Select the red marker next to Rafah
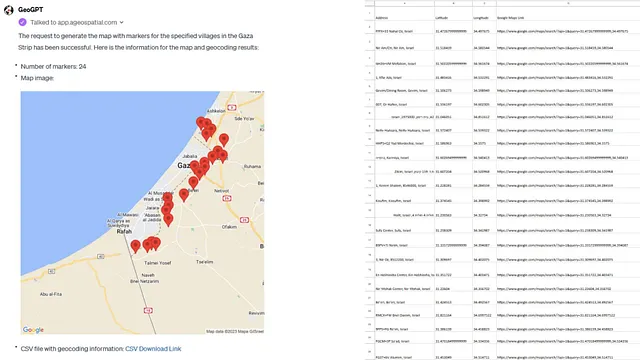Viewport: 640px width, 360px height. (136, 246)
